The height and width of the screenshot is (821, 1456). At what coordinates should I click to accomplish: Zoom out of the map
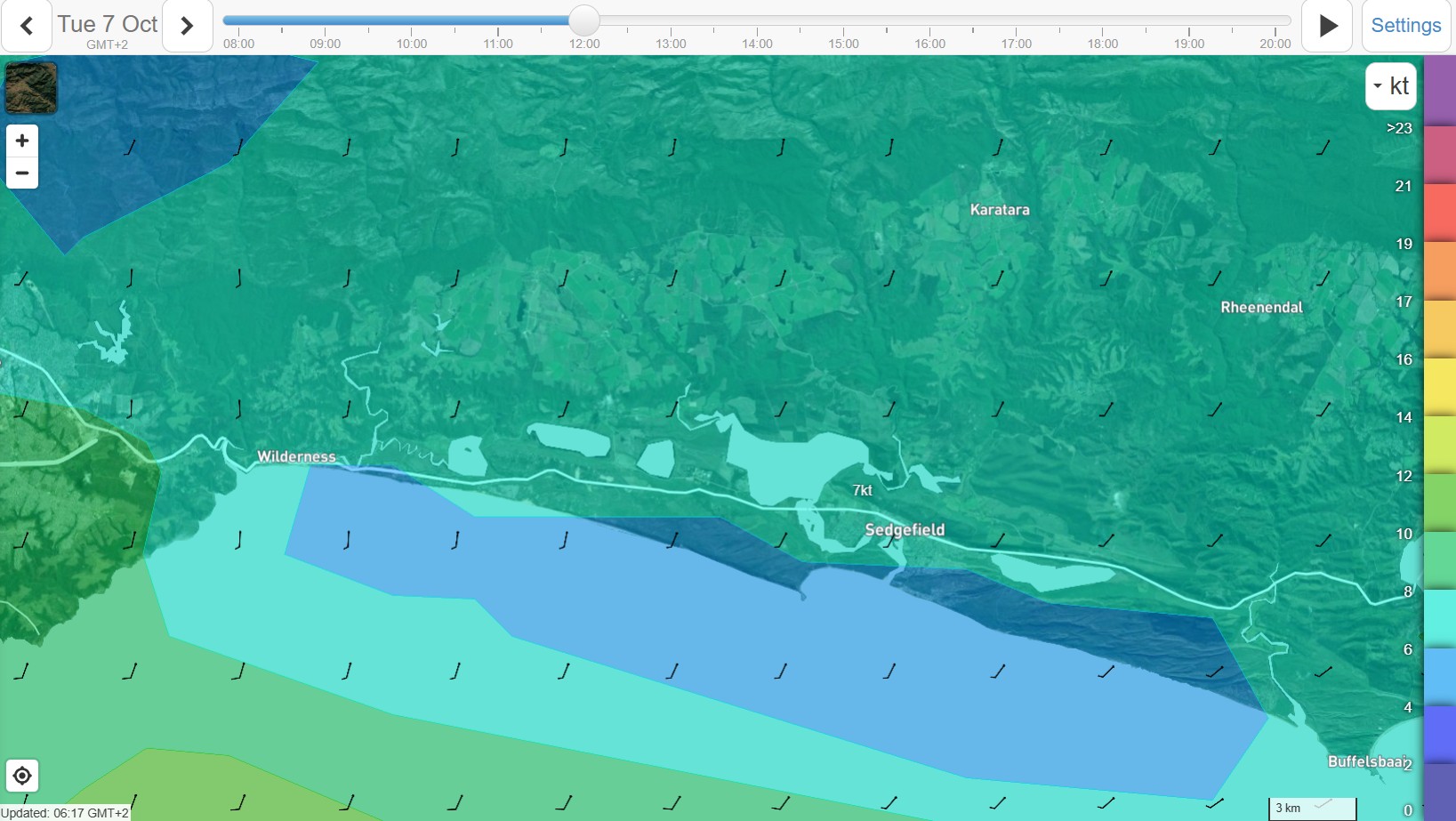[x=22, y=173]
